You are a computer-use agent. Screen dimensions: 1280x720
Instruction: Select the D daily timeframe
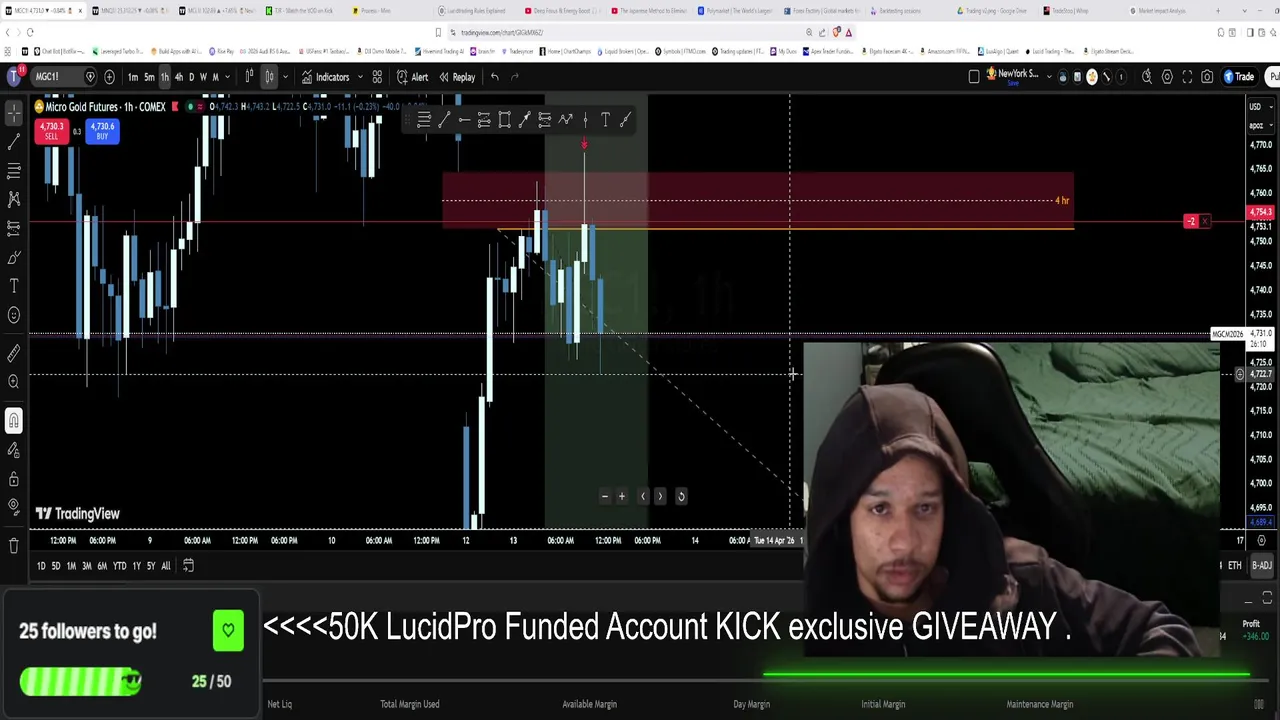pos(192,77)
